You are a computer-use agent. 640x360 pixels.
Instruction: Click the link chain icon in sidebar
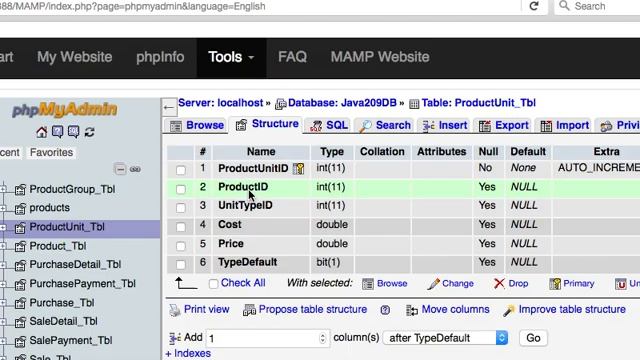(x=135, y=169)
